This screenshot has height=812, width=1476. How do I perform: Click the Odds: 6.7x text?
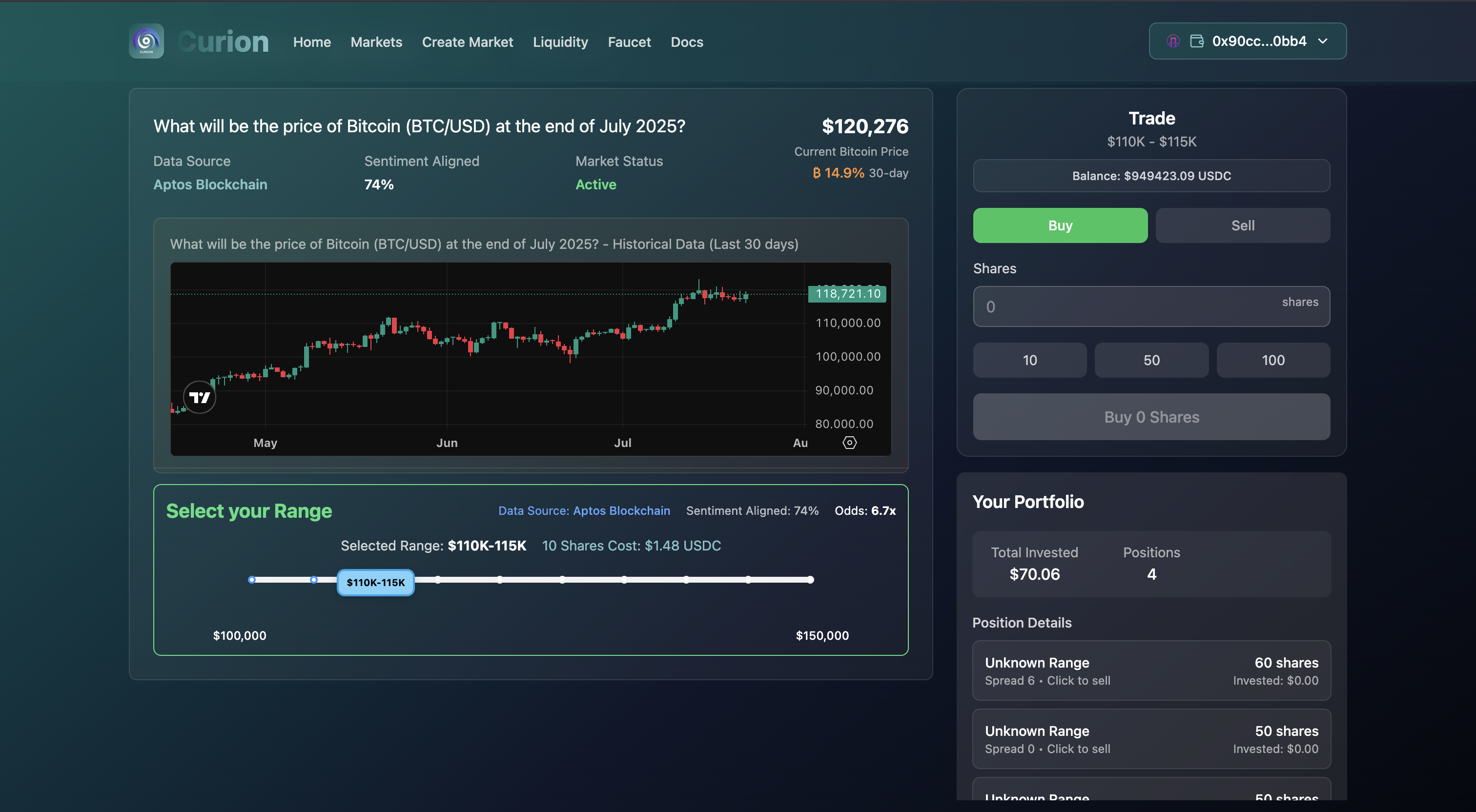(x=864, y=510)
